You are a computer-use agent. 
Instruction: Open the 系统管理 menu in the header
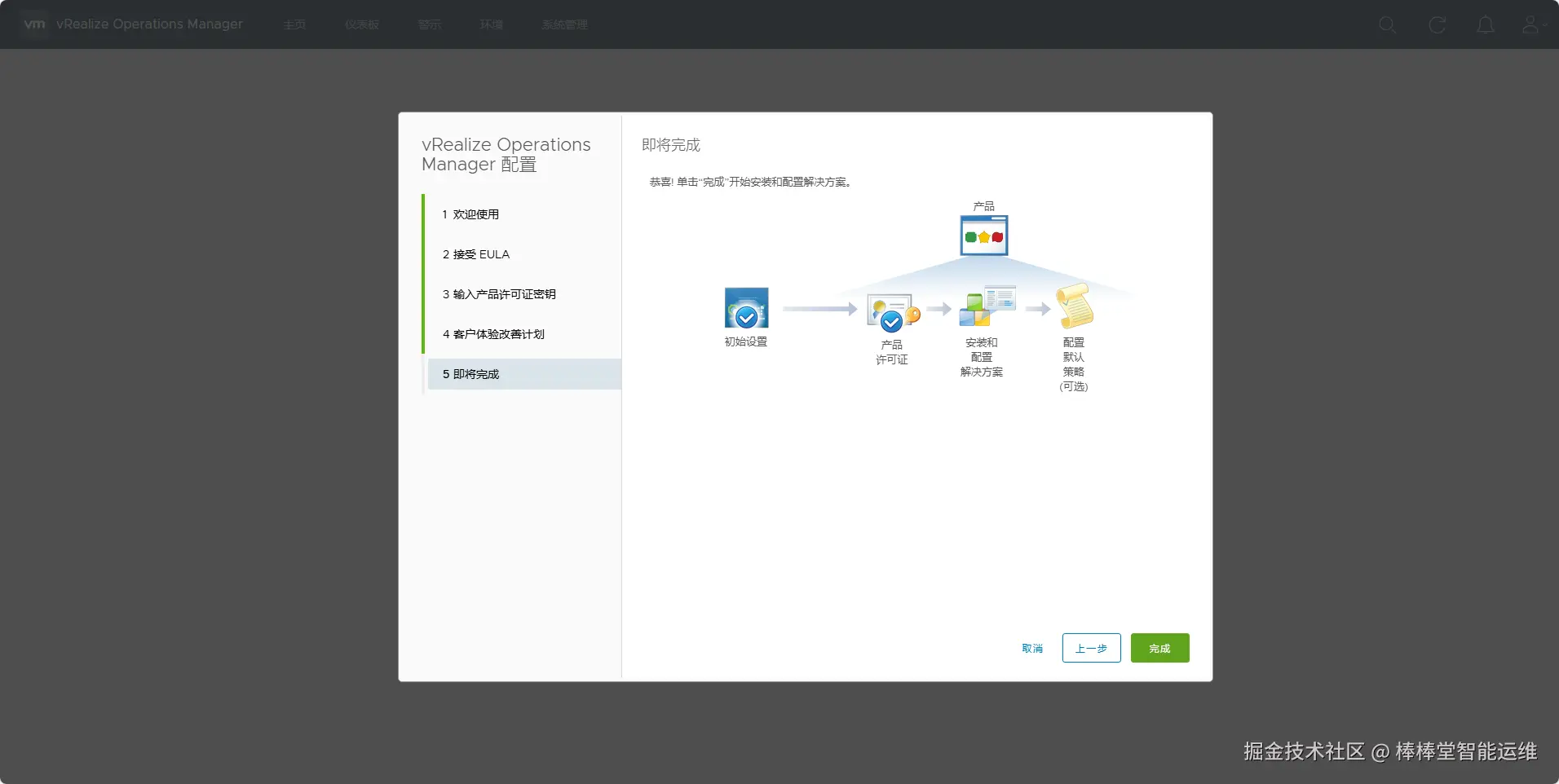(x=564, y=24)
